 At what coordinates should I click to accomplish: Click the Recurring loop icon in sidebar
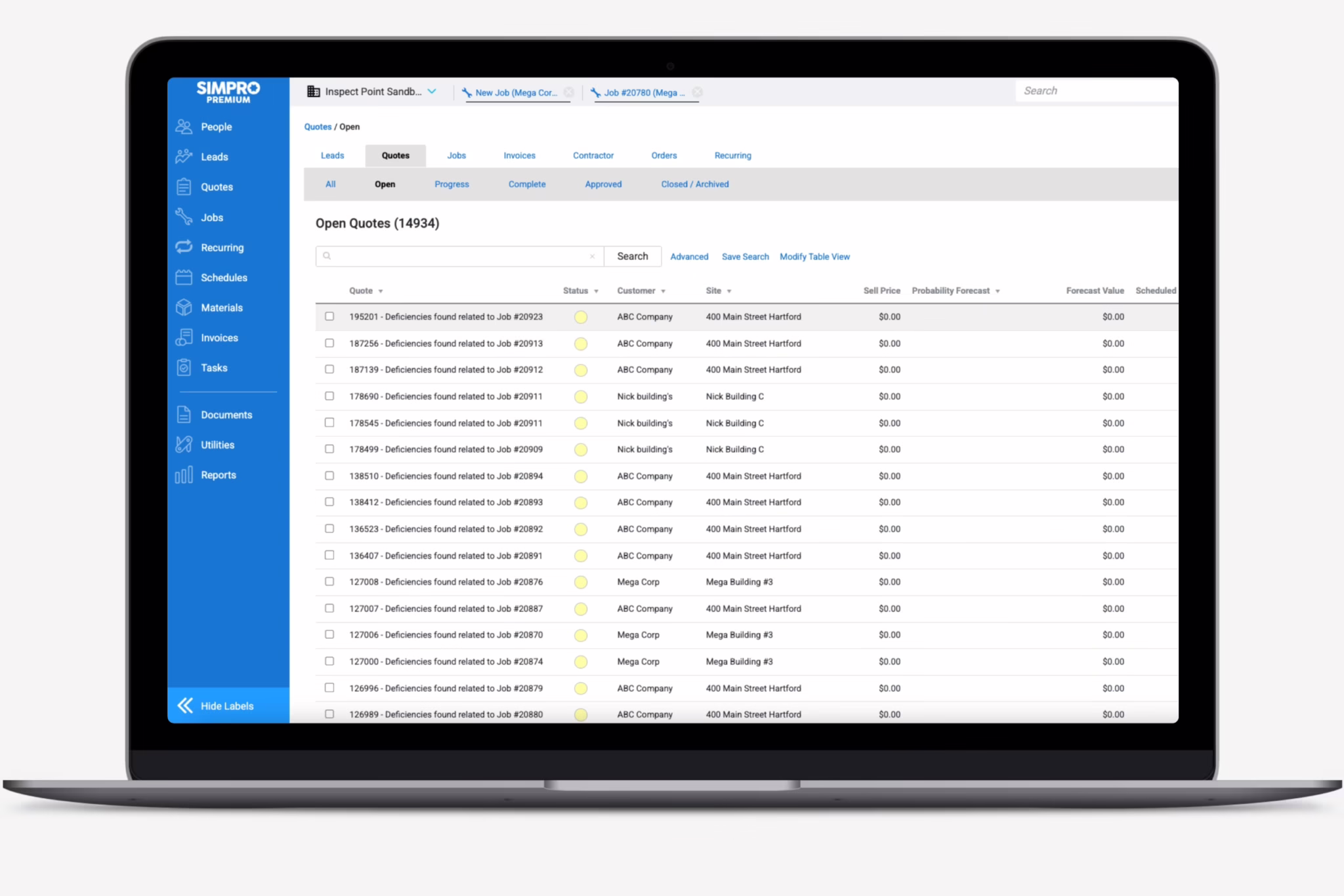point(184,247)
